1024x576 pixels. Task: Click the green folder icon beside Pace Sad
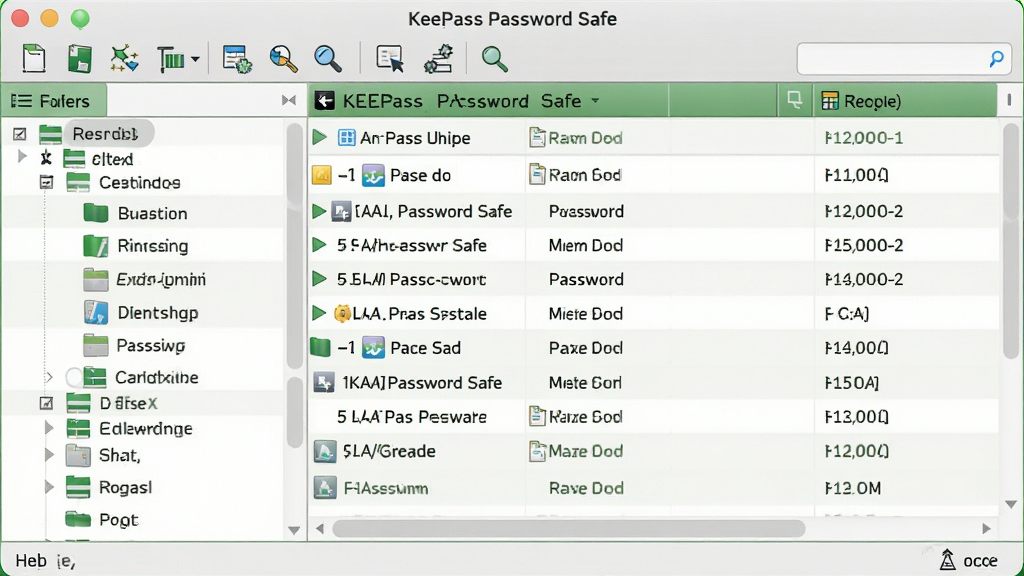[321, 347]
